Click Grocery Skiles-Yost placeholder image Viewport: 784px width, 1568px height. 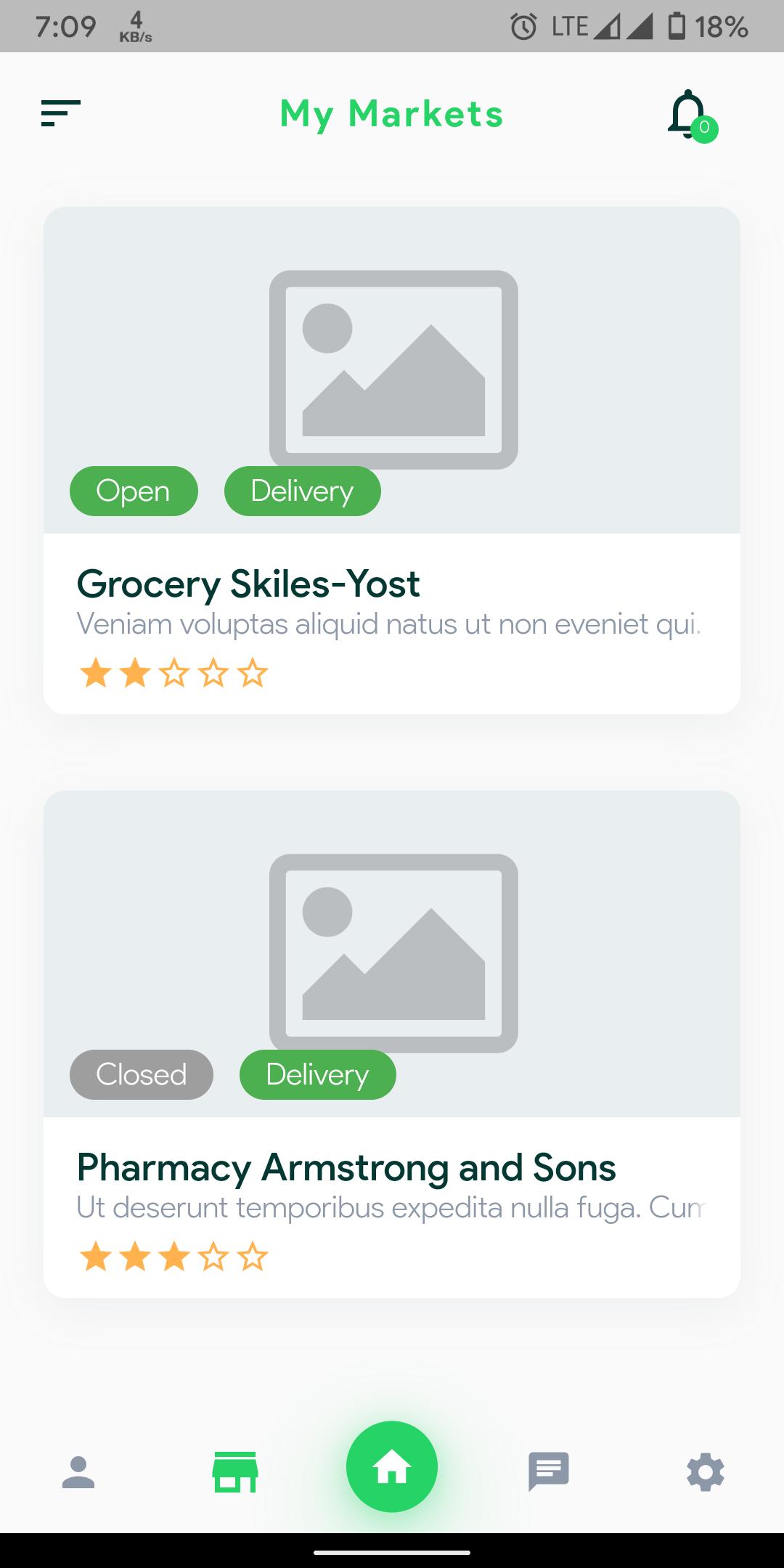click(393, 369)
